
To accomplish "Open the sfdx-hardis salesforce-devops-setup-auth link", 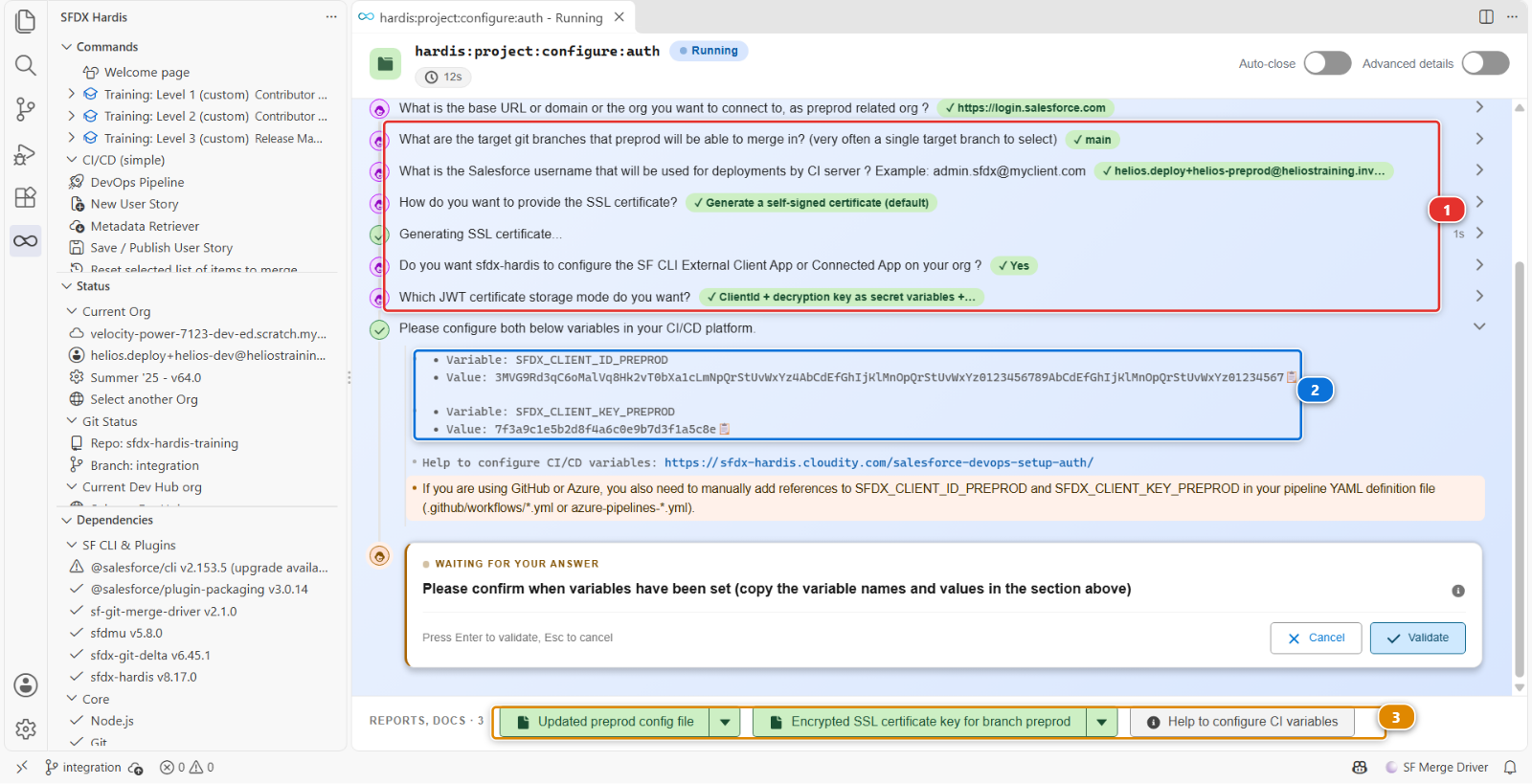I will pyautogui.click(x=878, y=463).
